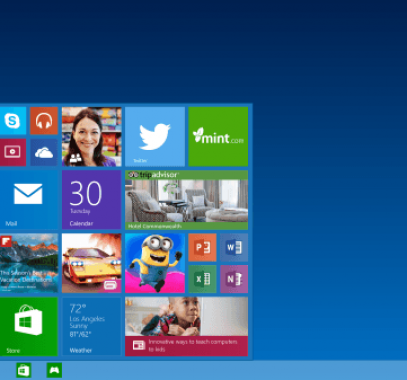Launch the yellow car racing game tile
Viewport: 407px width, 380px height.
[x=91, y=263]
